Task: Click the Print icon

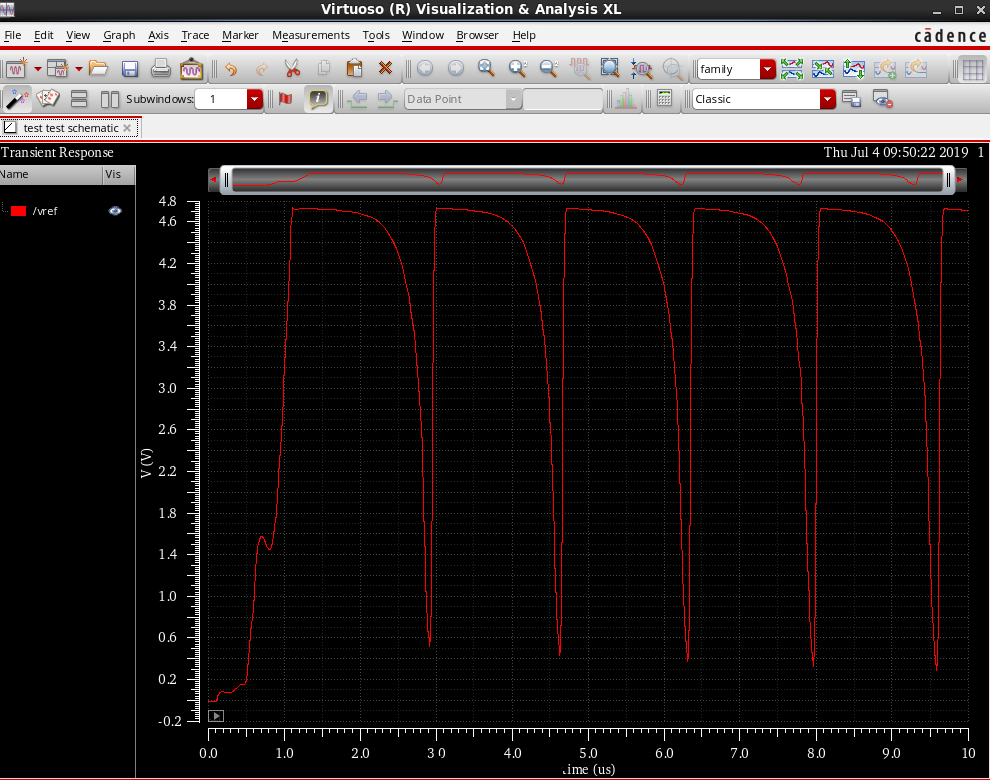Action: tap(160, 69)
